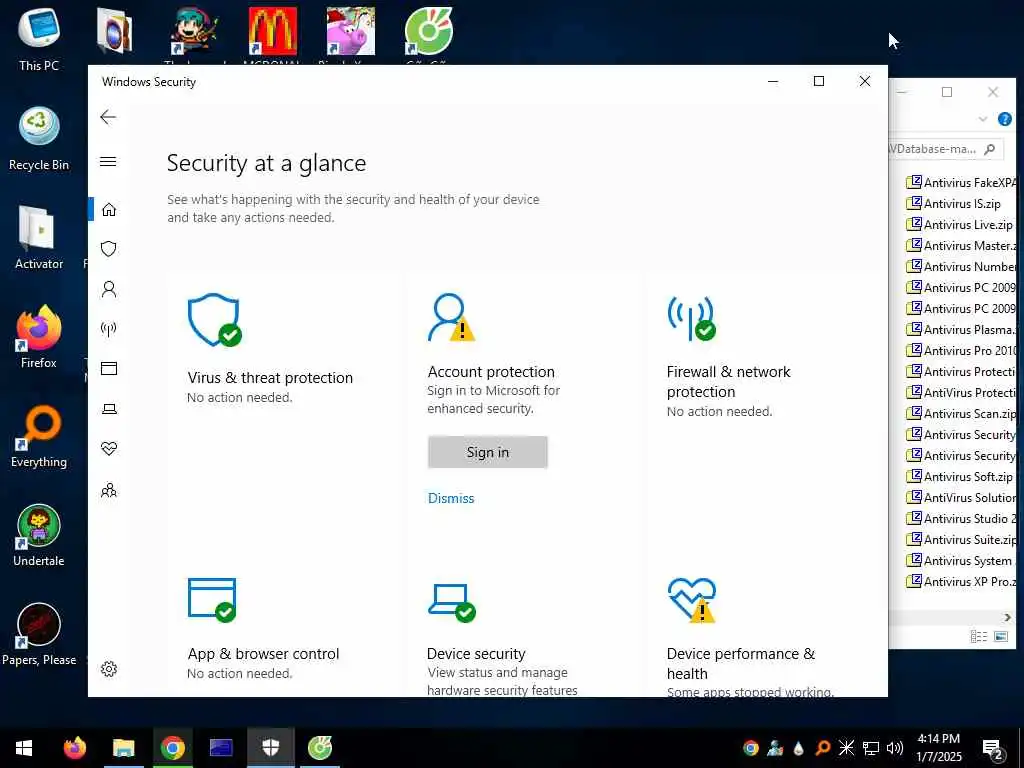1024x768 pixels.
Task: Click the Sign in button
Action: tap(488, 452)
